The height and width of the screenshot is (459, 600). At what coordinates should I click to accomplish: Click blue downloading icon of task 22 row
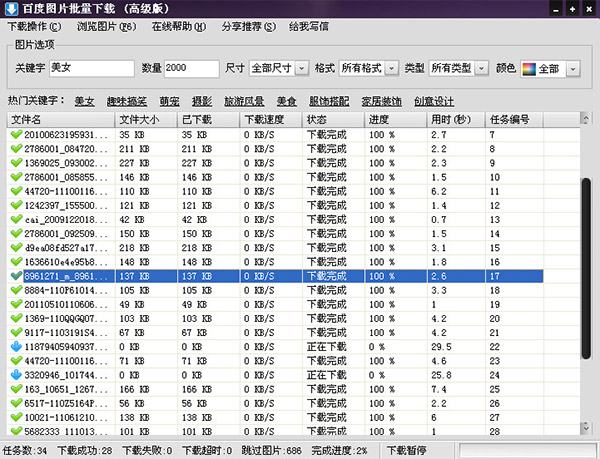click(x=16, y=347)
